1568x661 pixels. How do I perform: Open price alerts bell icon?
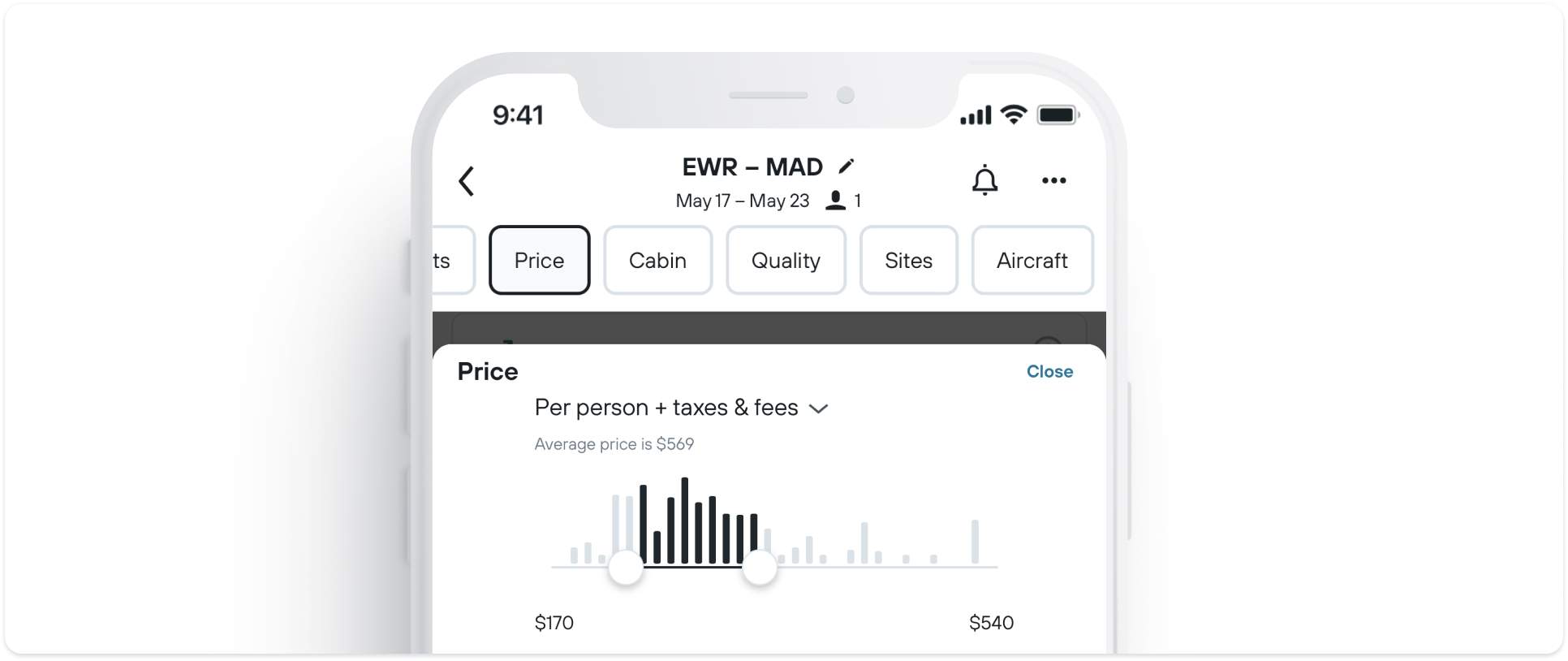[x=984, y=180]
